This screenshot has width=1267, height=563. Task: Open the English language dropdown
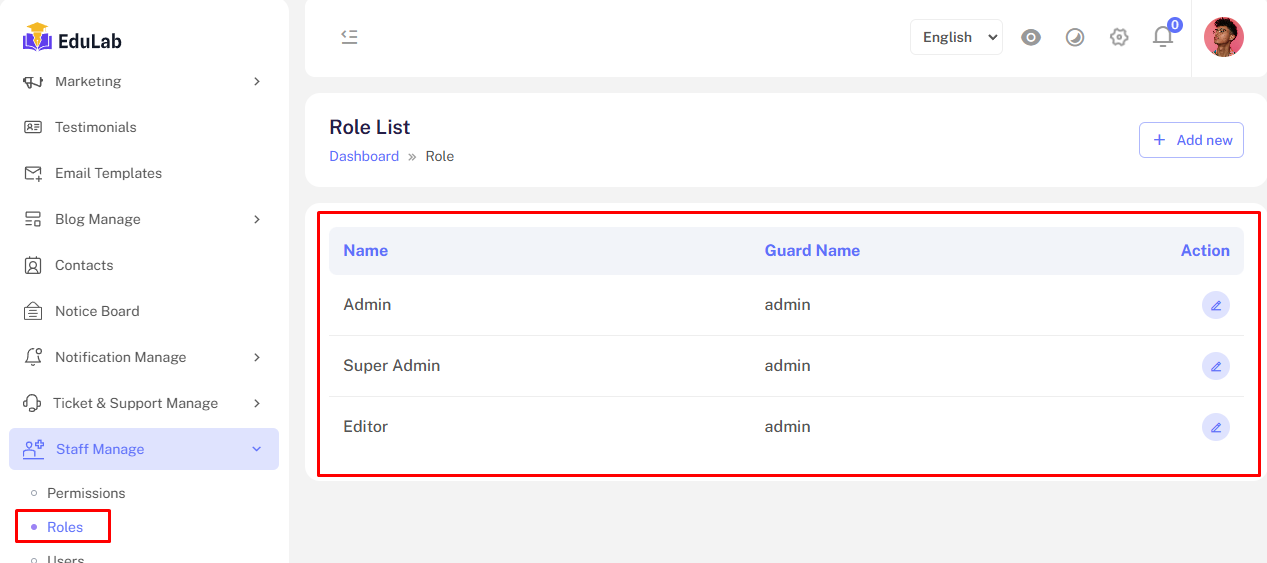[956, 37]
